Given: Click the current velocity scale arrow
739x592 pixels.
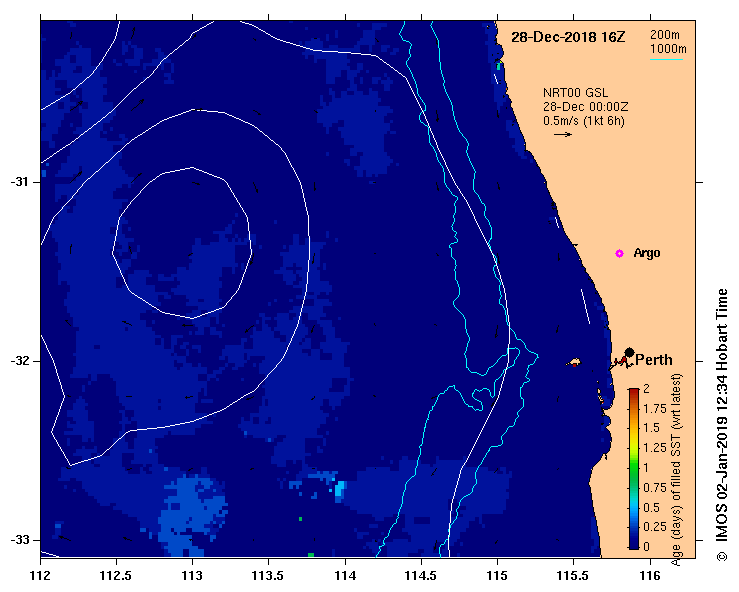Looking at the screenshot, I should [562, 134].
